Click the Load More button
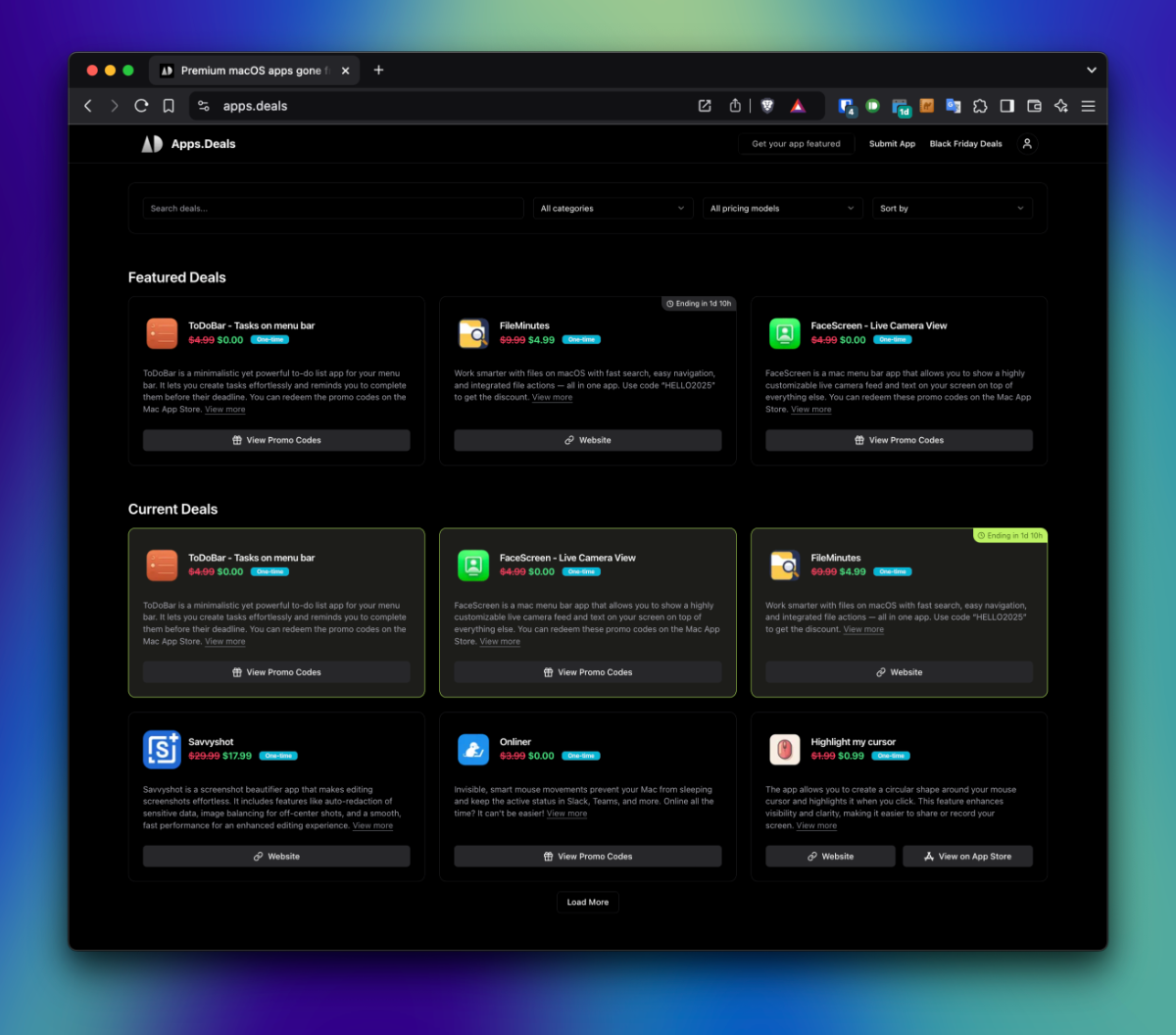This screenshot has width=1176, height=1035. tap(588, 902)
